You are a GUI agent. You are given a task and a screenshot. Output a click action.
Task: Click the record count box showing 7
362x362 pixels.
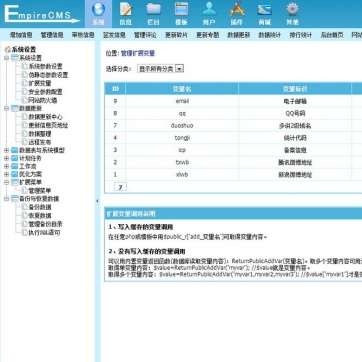point(120,187)
